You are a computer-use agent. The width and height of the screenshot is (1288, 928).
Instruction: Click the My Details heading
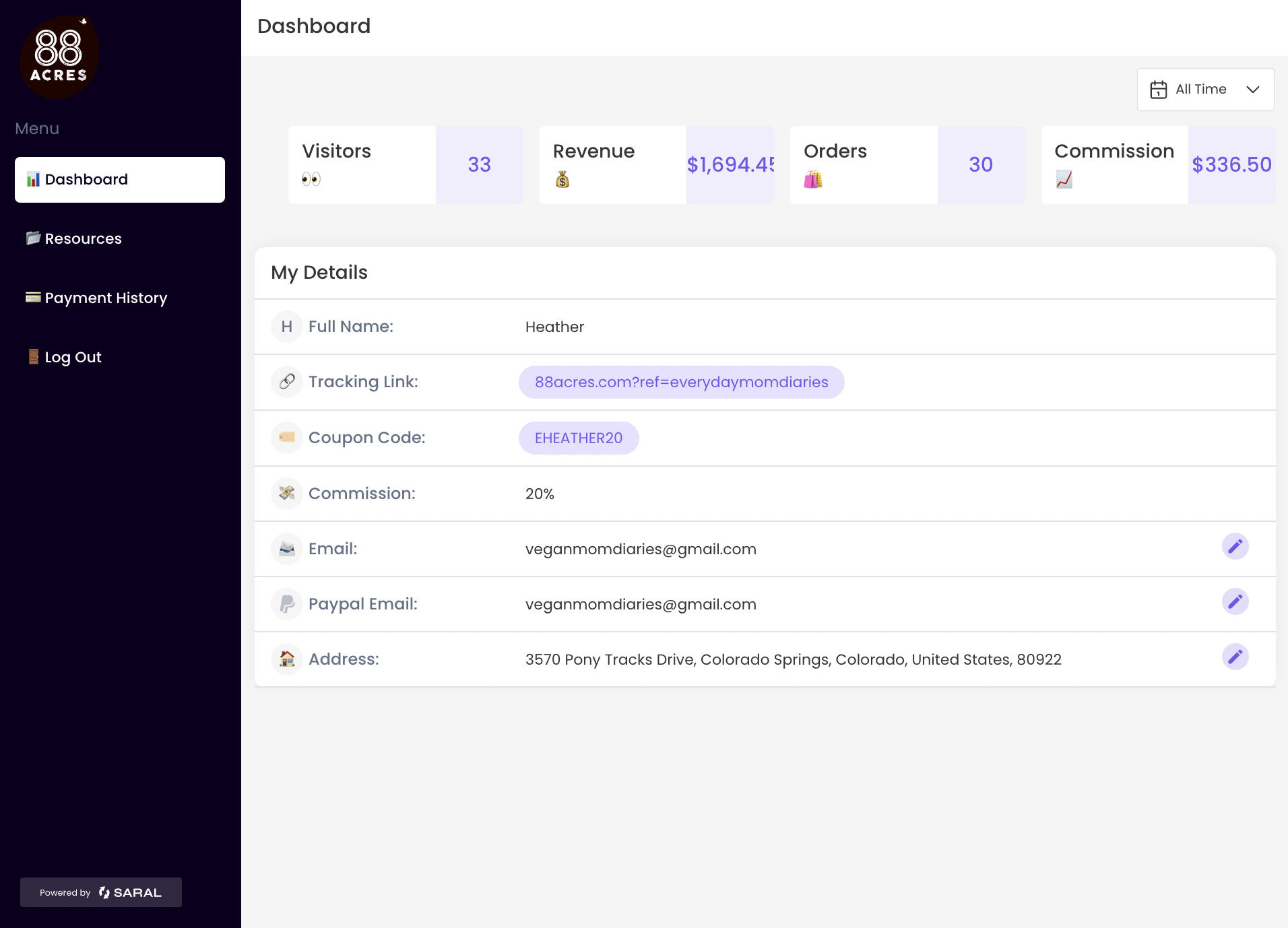pos(319,273)
